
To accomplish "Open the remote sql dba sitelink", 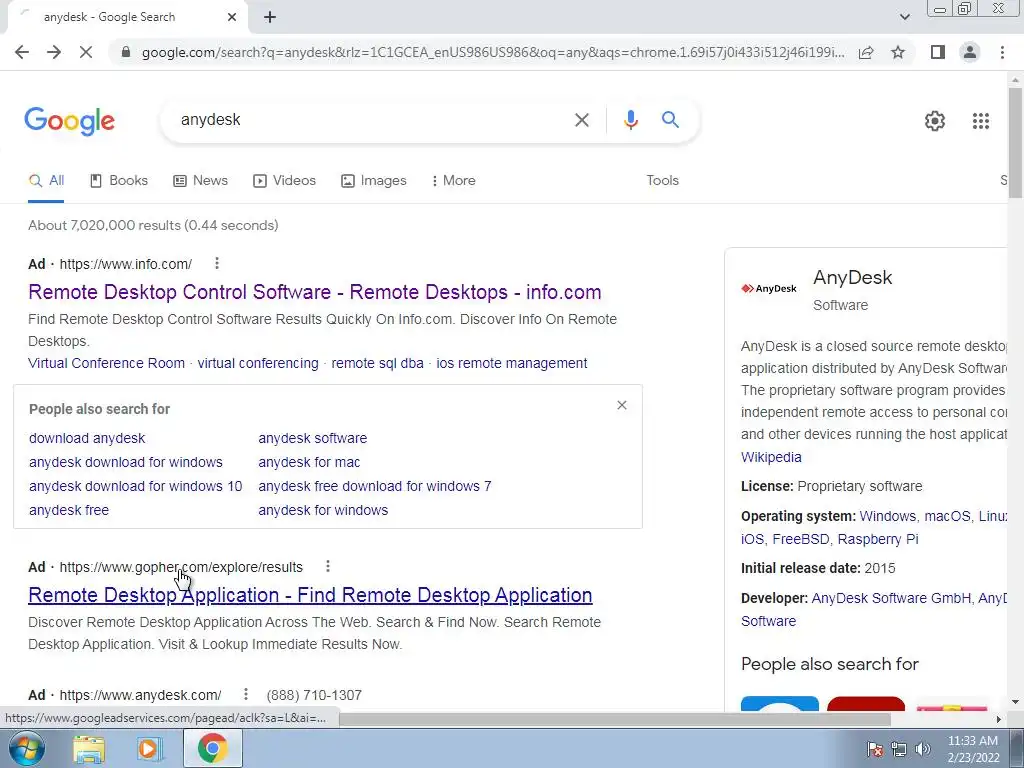I will (x=377, y=363).
